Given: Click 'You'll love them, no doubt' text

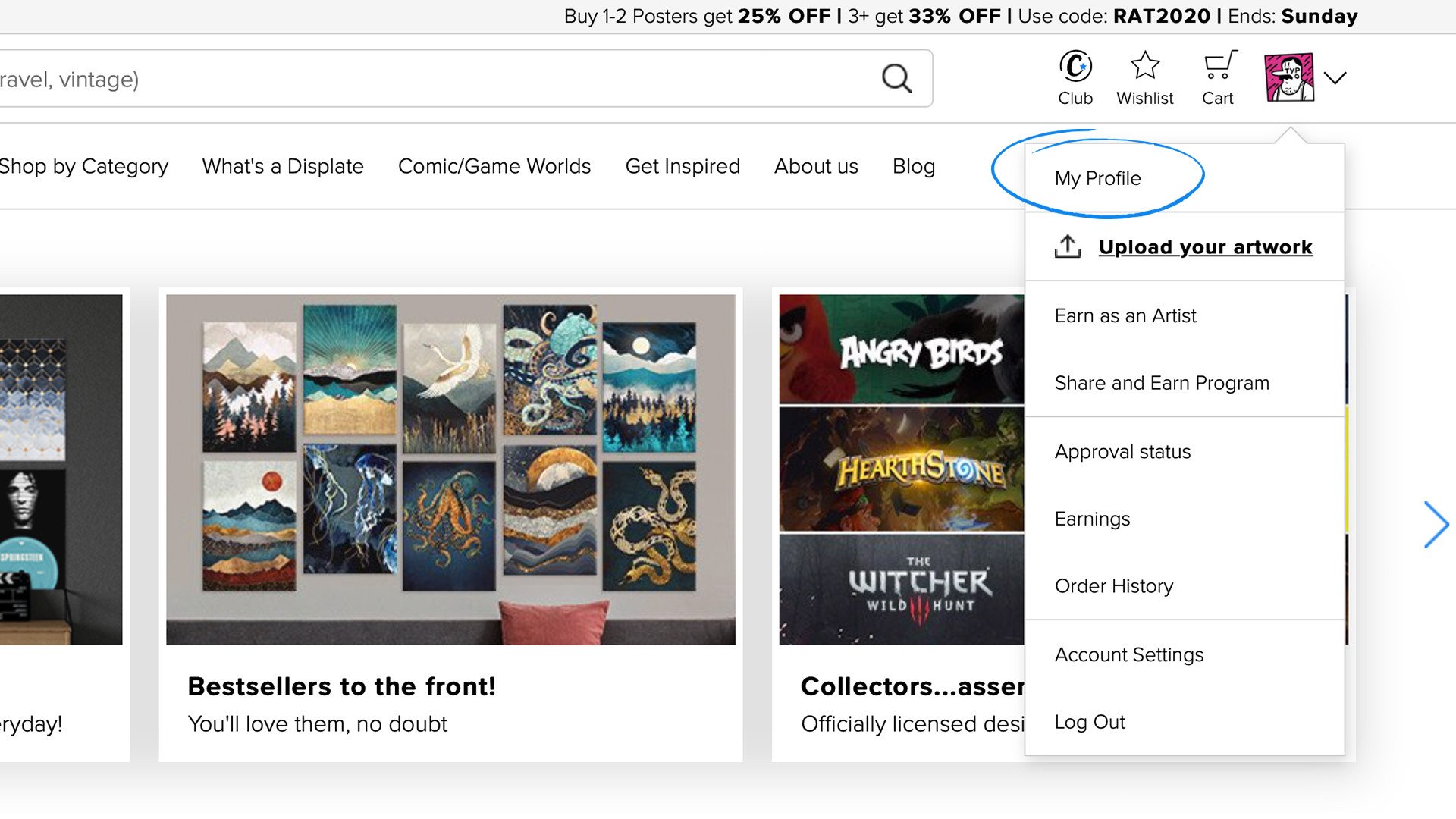Looking at the screenshot, I should coord(318,724).
